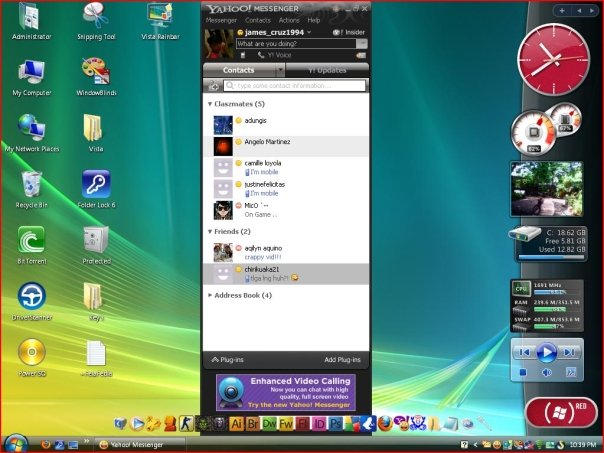Click the Start orb button
The height and width of the screenshot is (453, 604).
(15, 443)
